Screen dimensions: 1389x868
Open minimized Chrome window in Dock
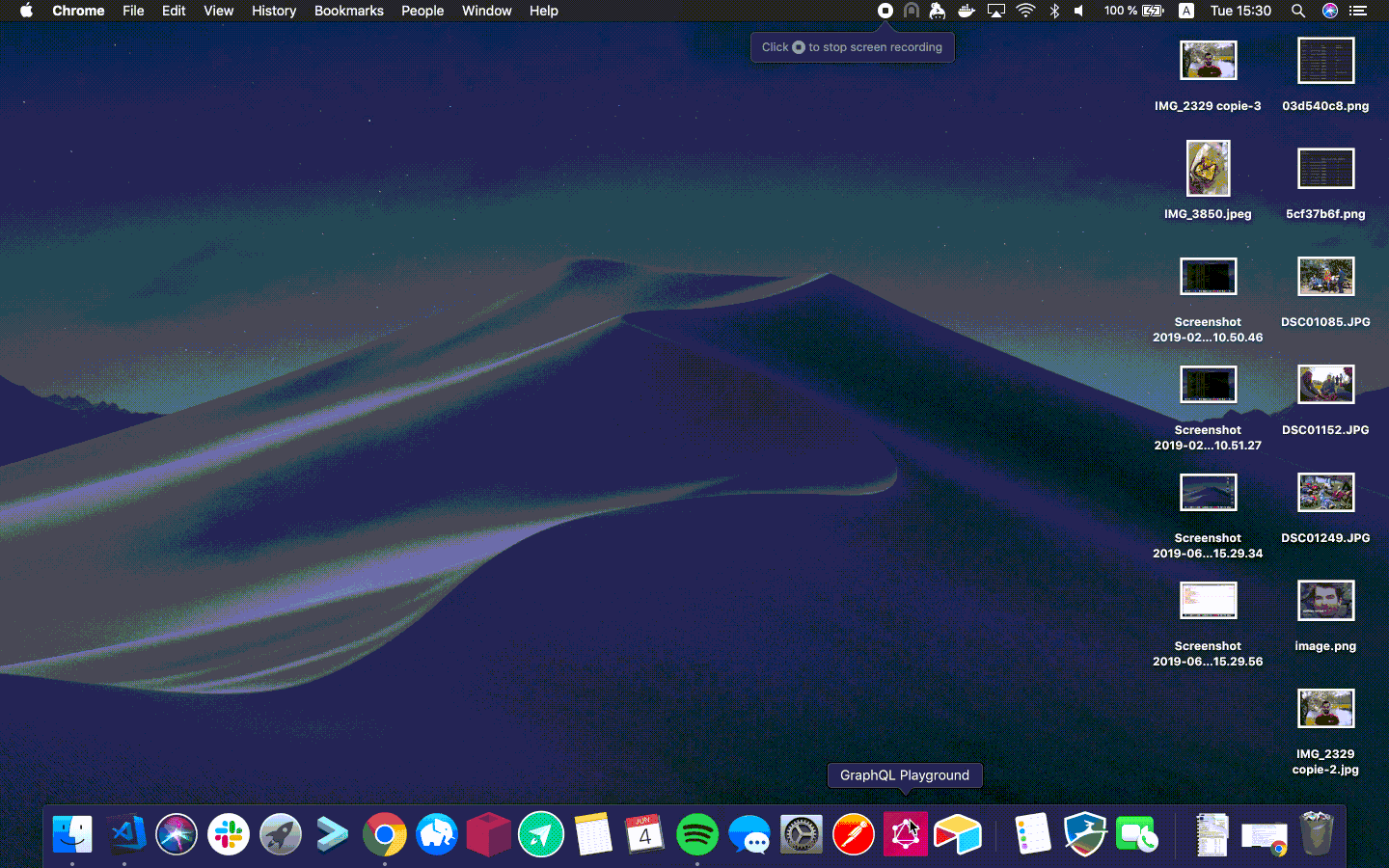(x=1265, y=837)
